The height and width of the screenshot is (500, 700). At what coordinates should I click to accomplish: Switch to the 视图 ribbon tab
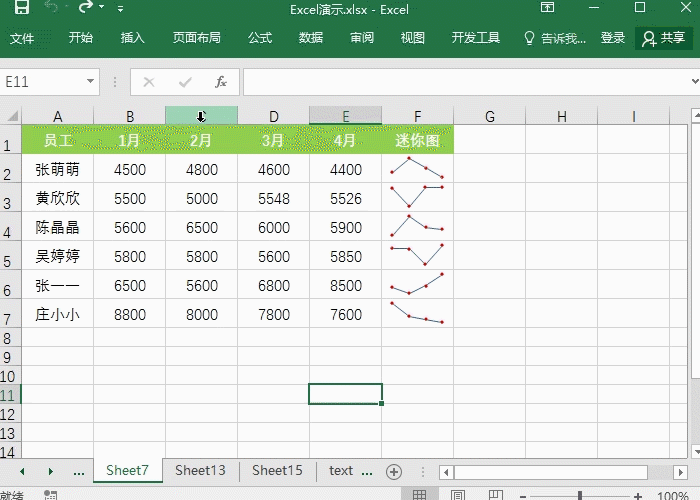(412, 38)
